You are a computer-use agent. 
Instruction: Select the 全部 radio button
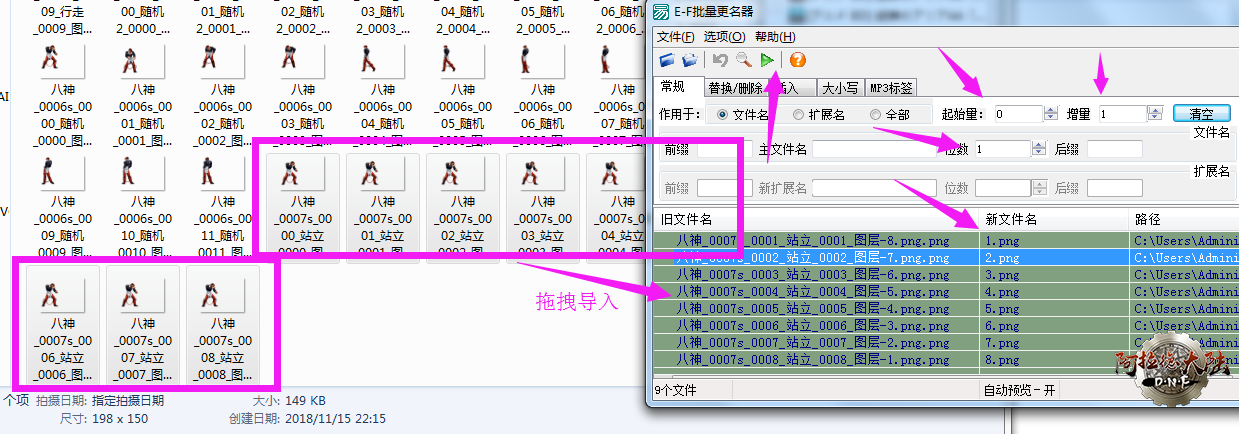(875, 115)
